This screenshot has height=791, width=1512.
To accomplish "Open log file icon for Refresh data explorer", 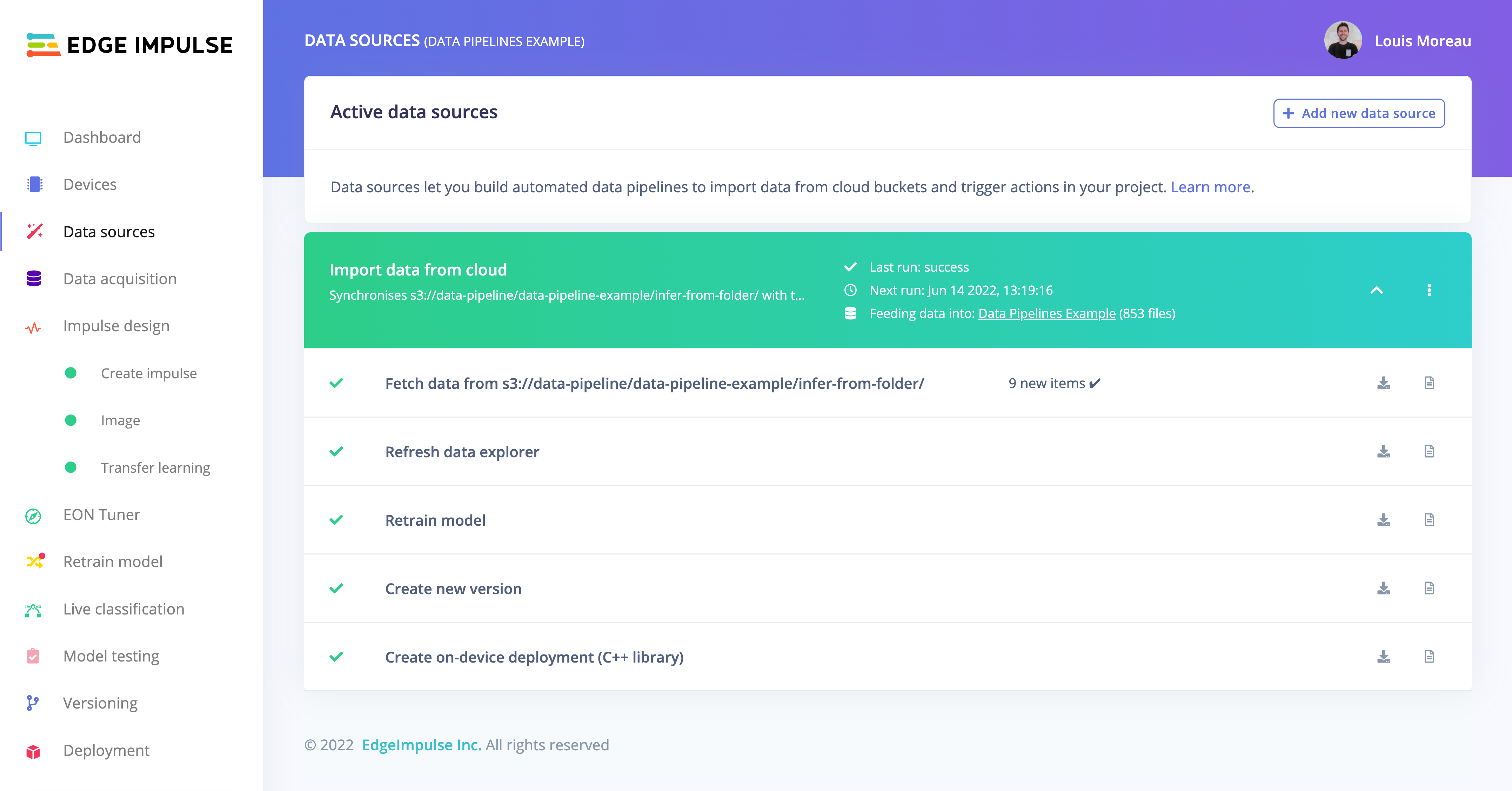I will 1429,451.
